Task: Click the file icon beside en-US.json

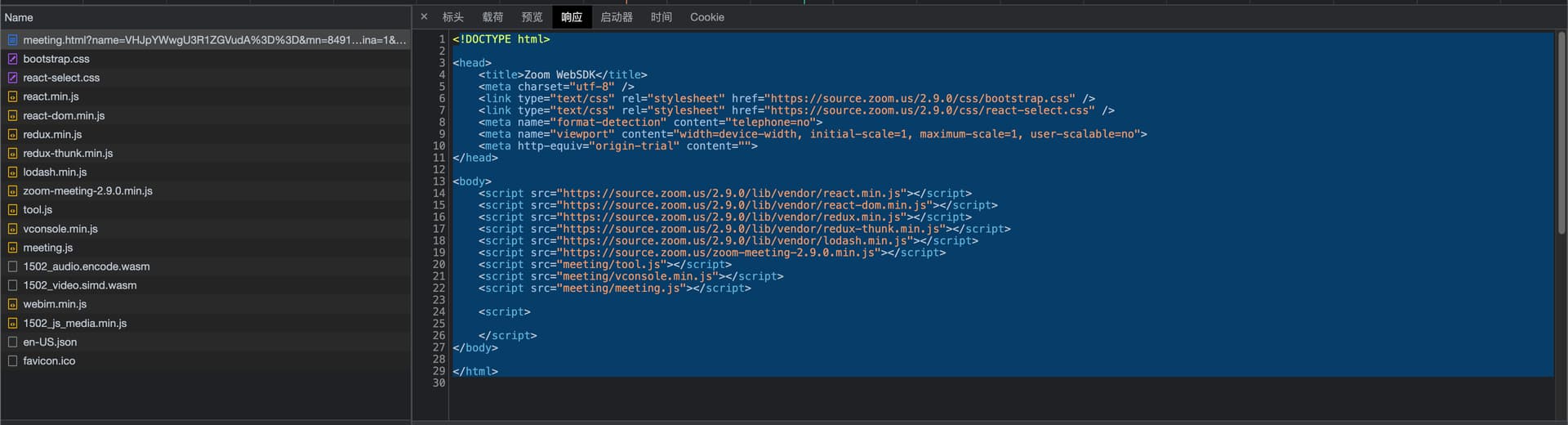Action: [12, 342]
